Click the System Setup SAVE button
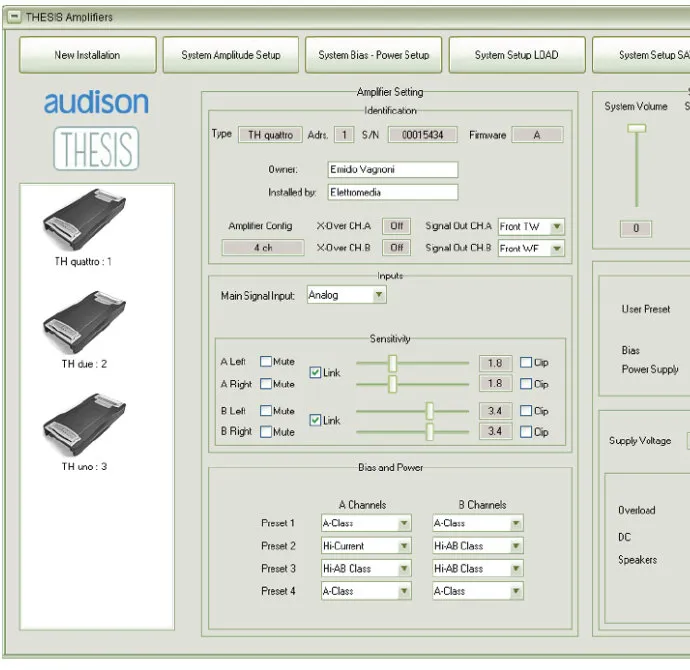Image resolution: width=690 pixels, height=670 pixels. 642,55
